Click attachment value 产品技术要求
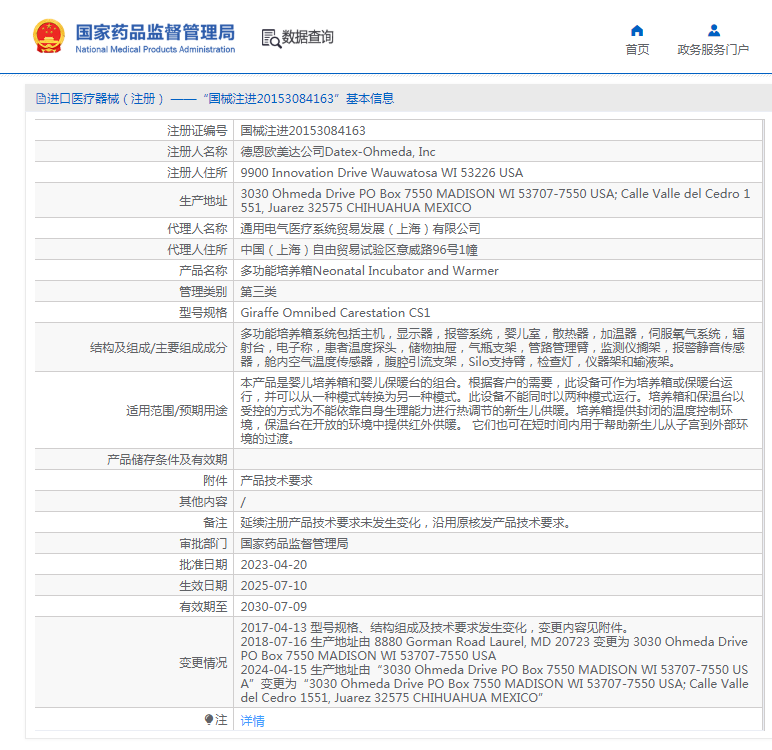The width and height of the screenshot is (772, 750). (x=276, y=481)
